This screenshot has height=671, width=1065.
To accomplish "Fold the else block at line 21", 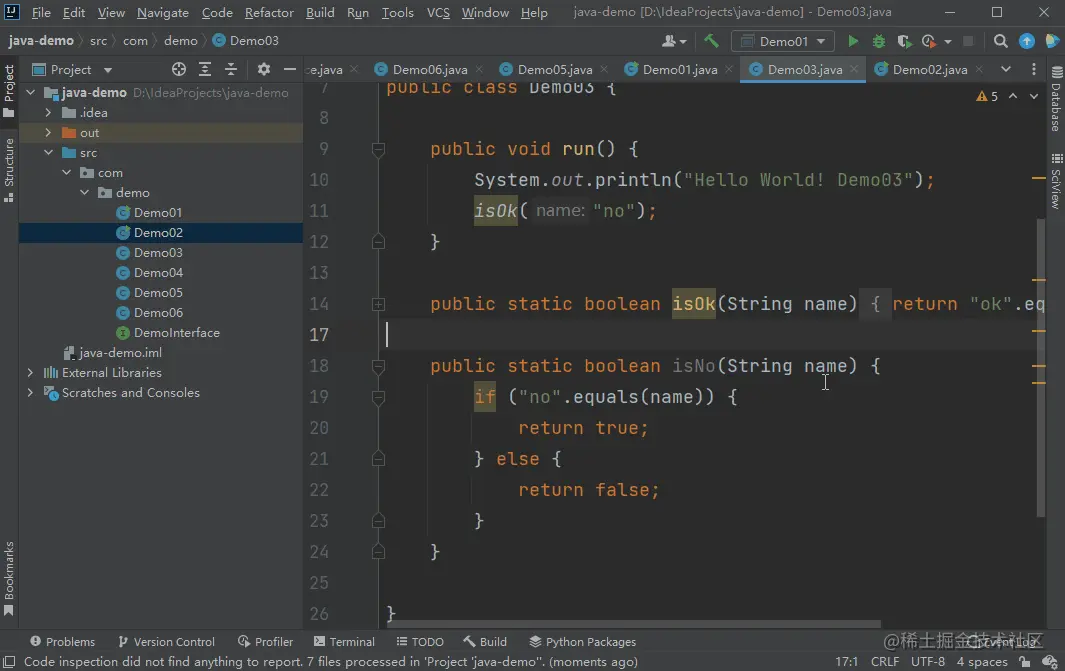I will pos(379,459).
